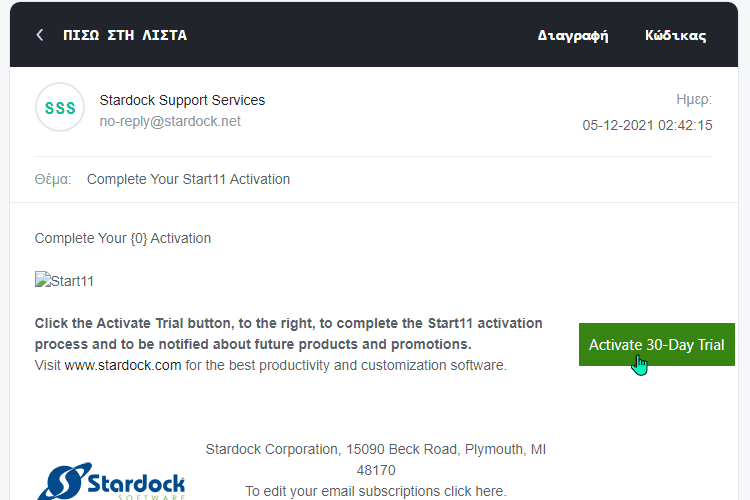Activate the 30-Day Trial green button
750x500 pixels.
[x=657, y=344]
